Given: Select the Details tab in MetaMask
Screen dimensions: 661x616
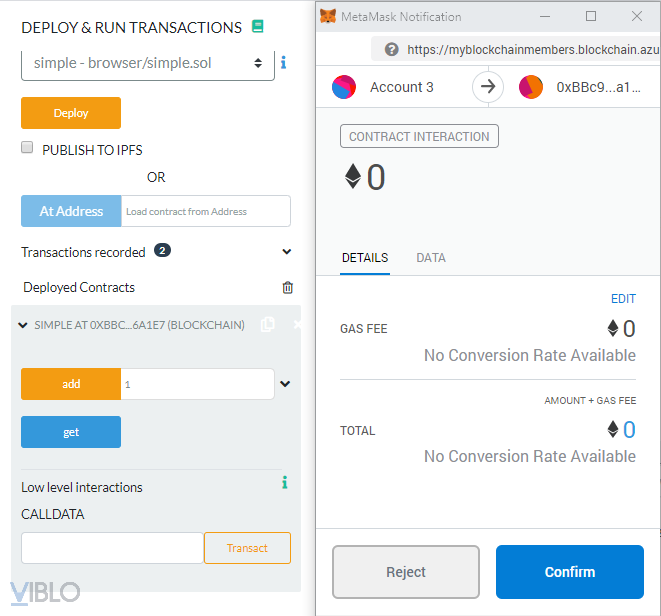Looking at the screenshot, I should click(365, 258).
